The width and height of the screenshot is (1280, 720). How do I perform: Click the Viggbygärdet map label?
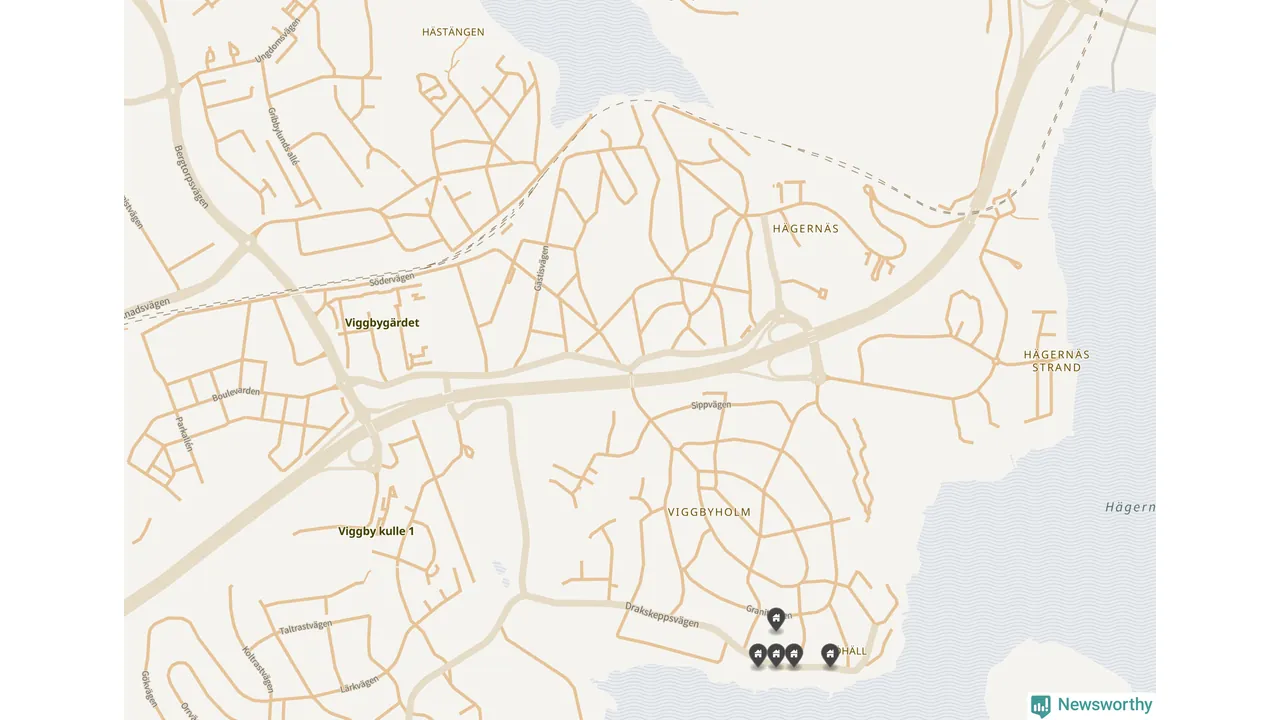tap(382, 323)
